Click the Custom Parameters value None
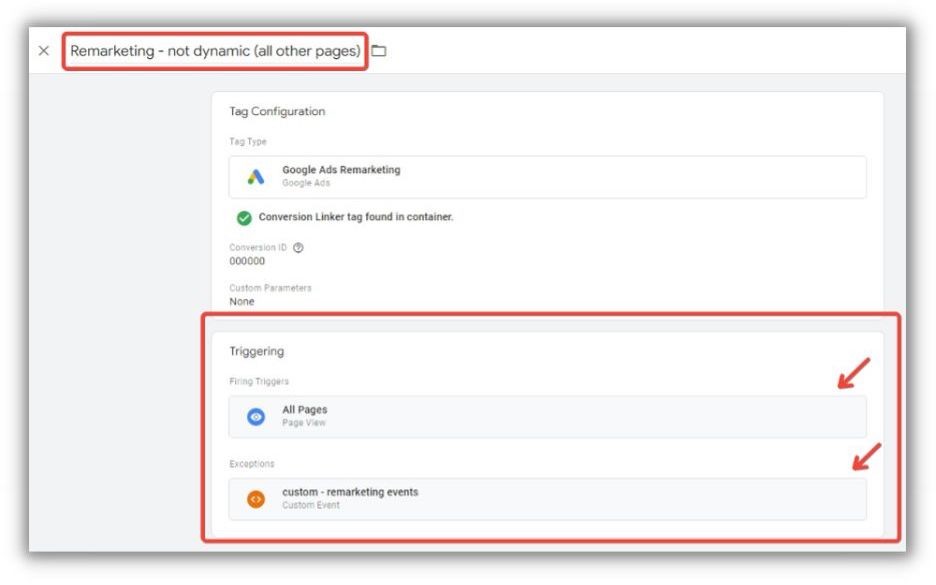This screenshot has height=585, width=936. click(x=242, y=301)
